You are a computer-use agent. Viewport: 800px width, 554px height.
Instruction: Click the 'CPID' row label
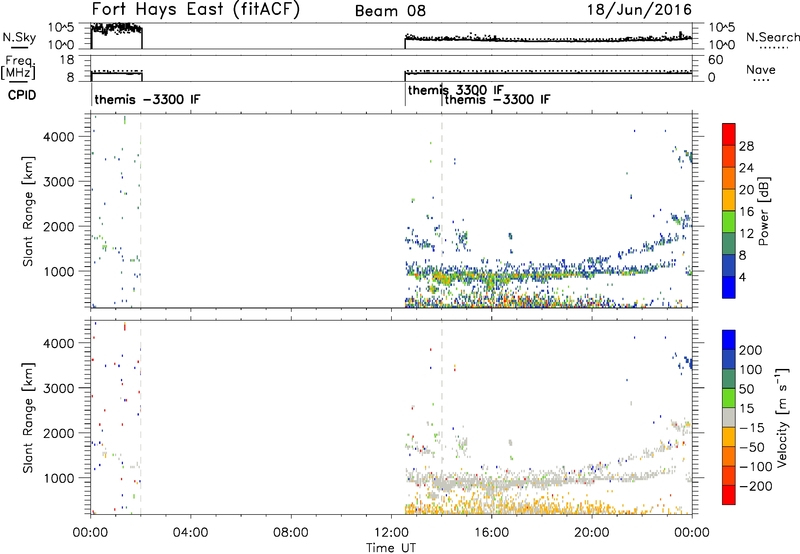click(x=22, y=95)
